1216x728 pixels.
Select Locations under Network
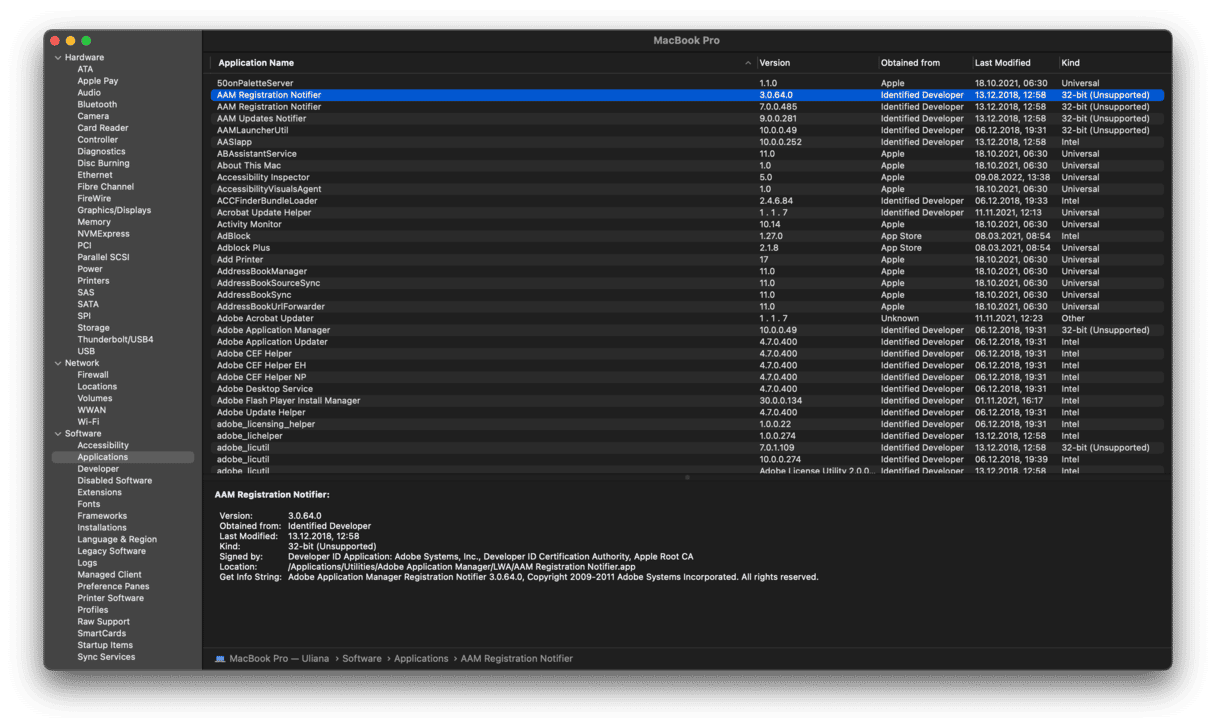97,387
